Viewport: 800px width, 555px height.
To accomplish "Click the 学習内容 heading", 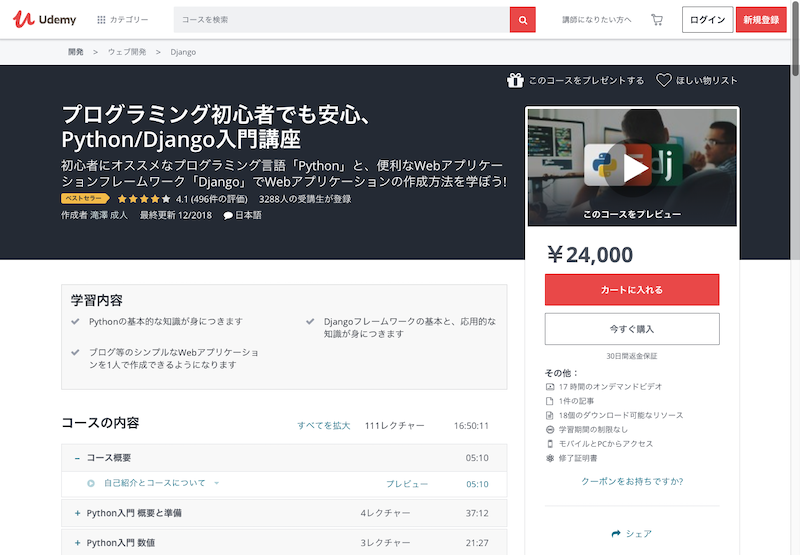I will (x=97, y=300).
